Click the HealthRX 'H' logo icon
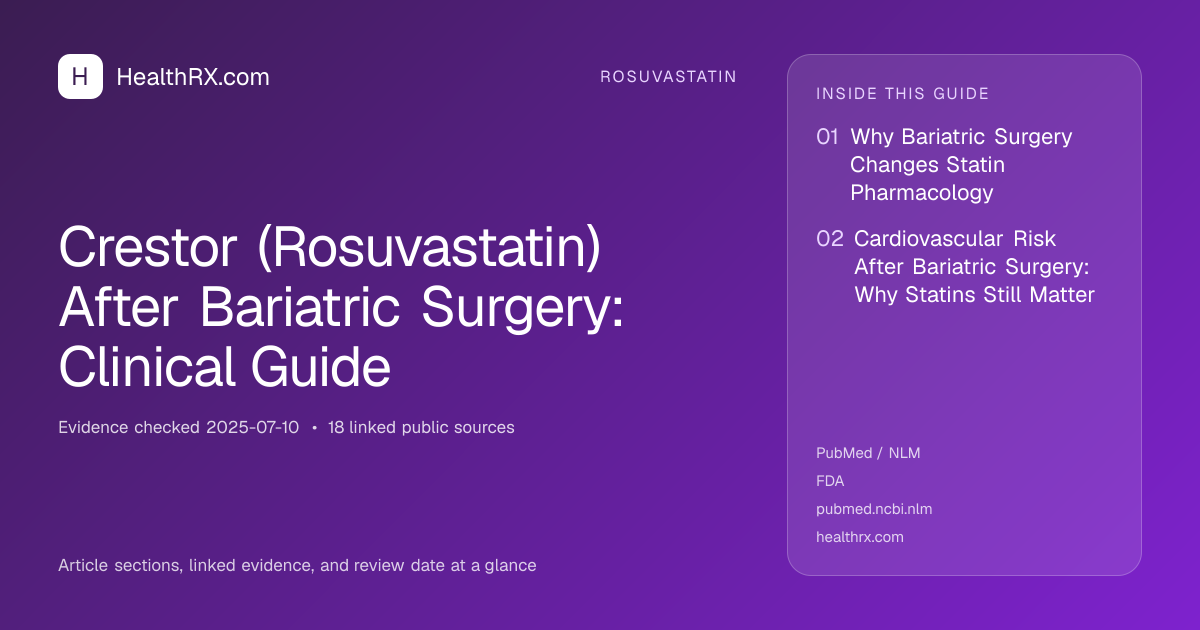The image size is (1200, 630). (x=80, y=76)
